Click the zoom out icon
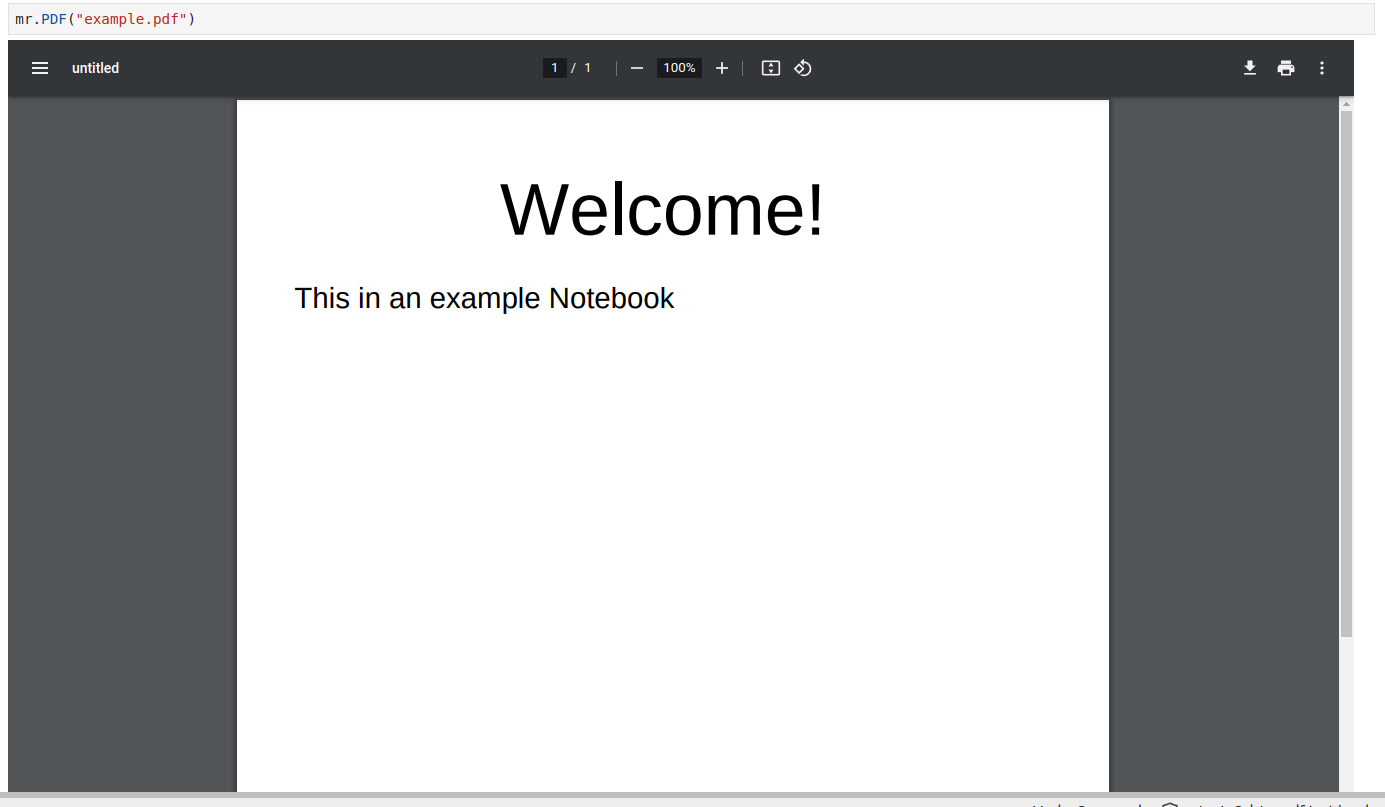This screenshot has height=807, width=1385. pos(637,67)
